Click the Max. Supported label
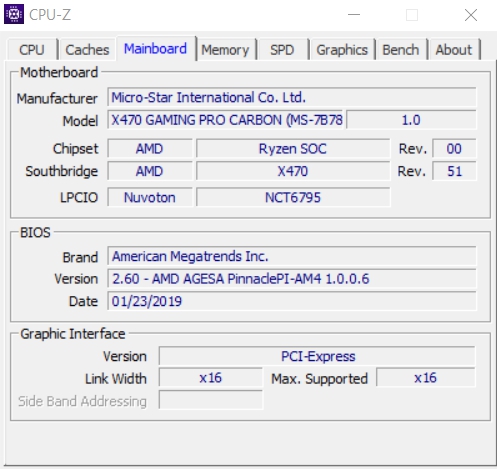497x469 pixels. point(319,379)
